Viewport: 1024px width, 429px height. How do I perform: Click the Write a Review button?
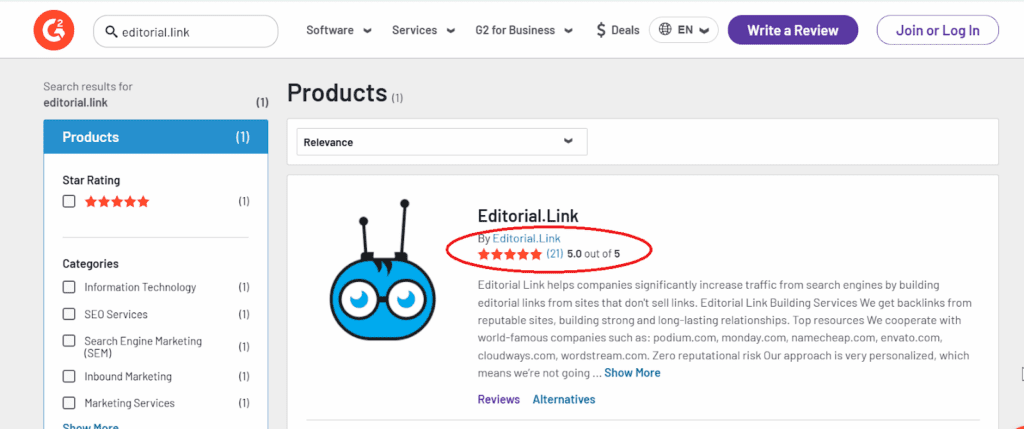pos(793,30)
